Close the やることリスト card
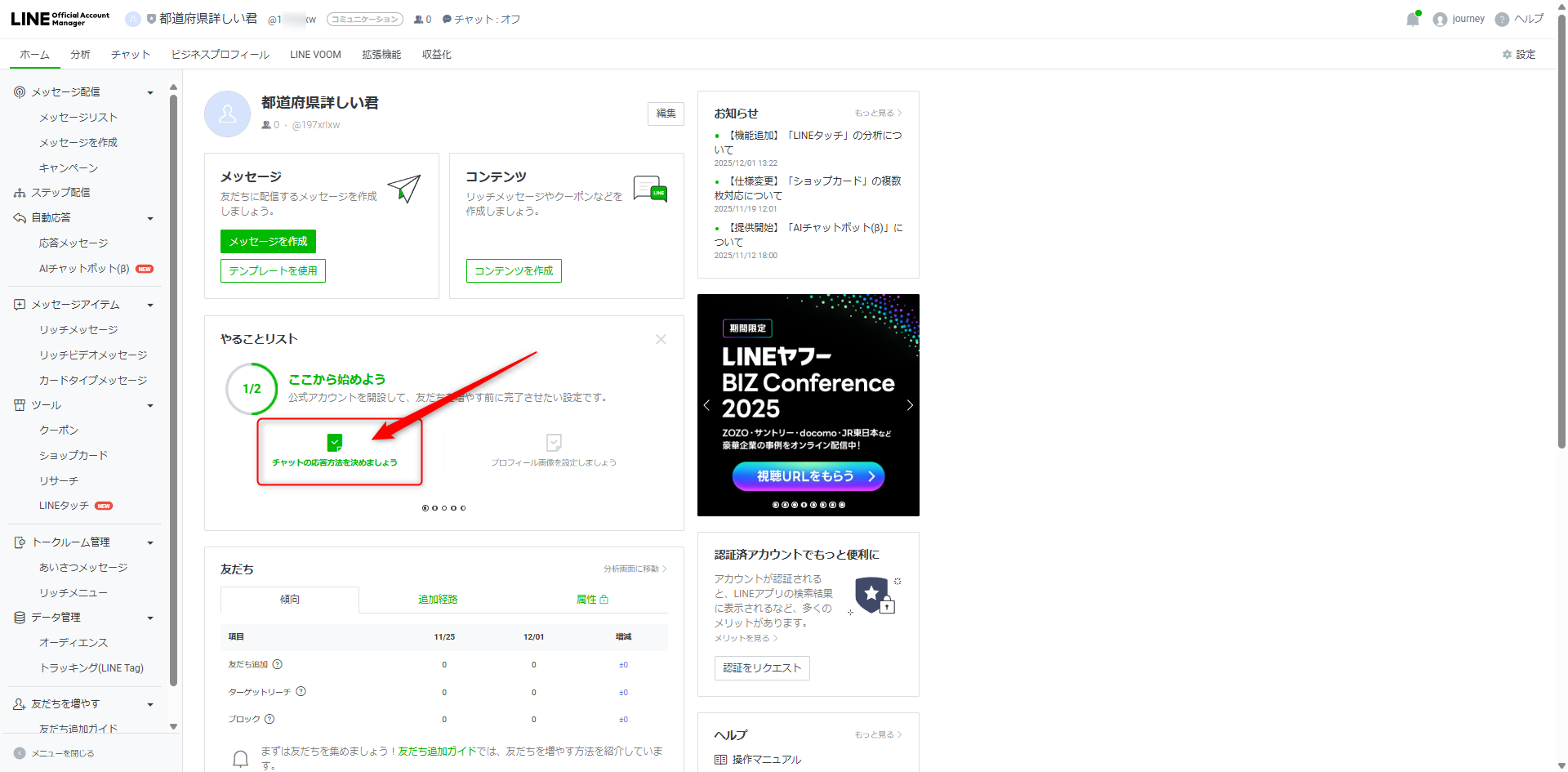Screen dimensions: 1568x772 (661, 339)
